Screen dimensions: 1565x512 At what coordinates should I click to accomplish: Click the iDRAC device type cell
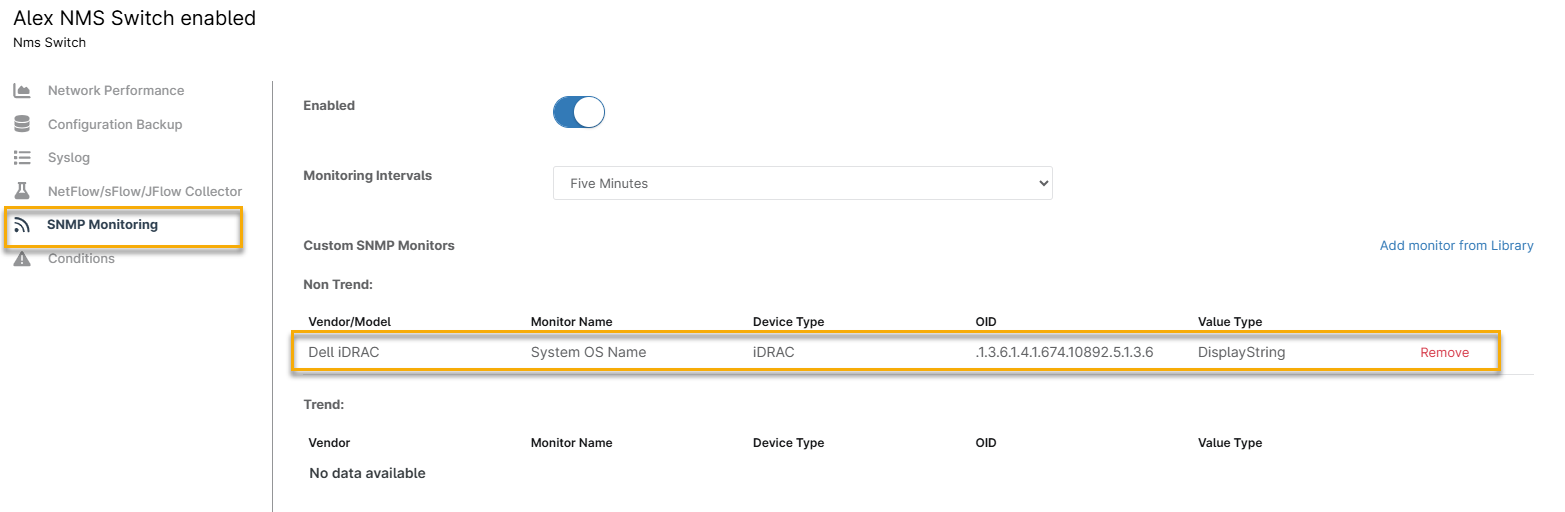774,353
